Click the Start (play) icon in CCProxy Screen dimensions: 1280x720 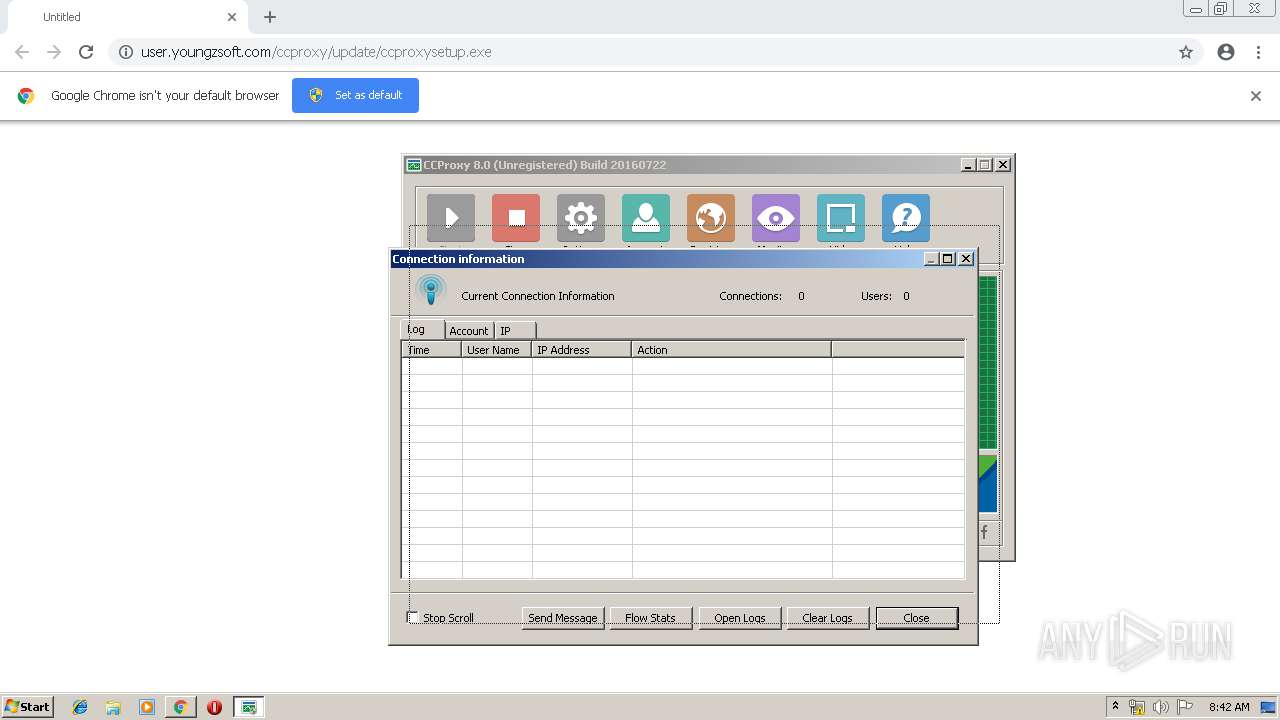point(451,218)
